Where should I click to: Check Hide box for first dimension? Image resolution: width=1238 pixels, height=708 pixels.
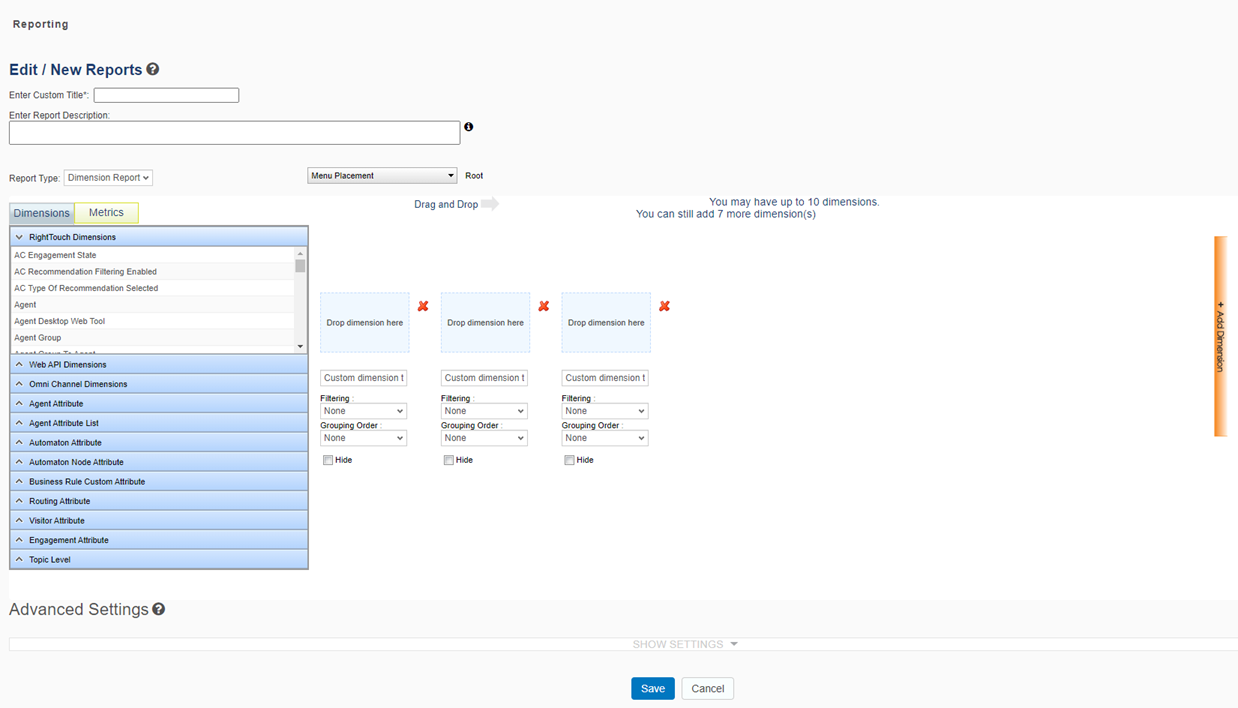pos(328,460)
